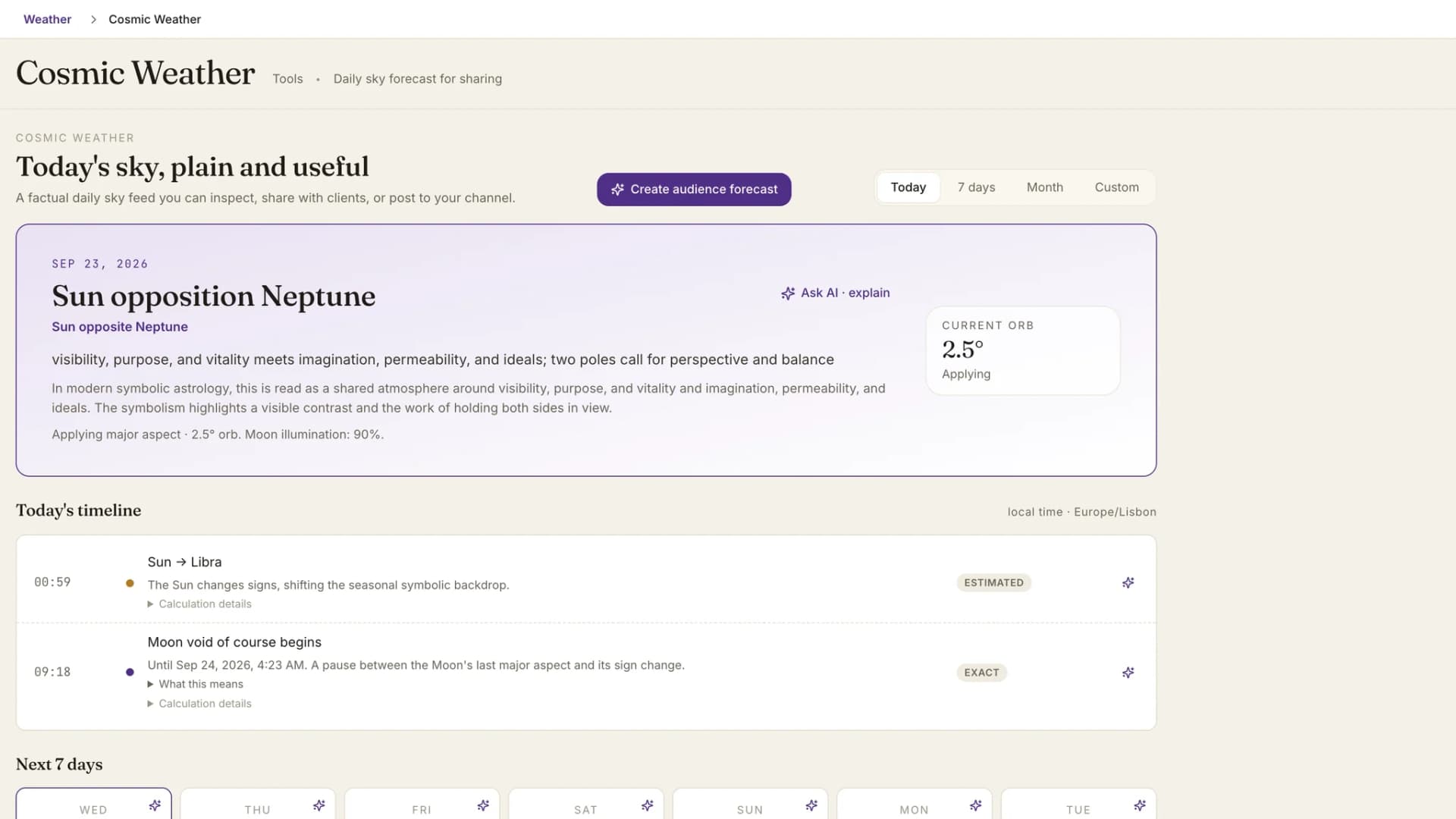Click the Sun → Libra event title
The height and width of the screenshot is (819, 1456).
coord(184,562)
